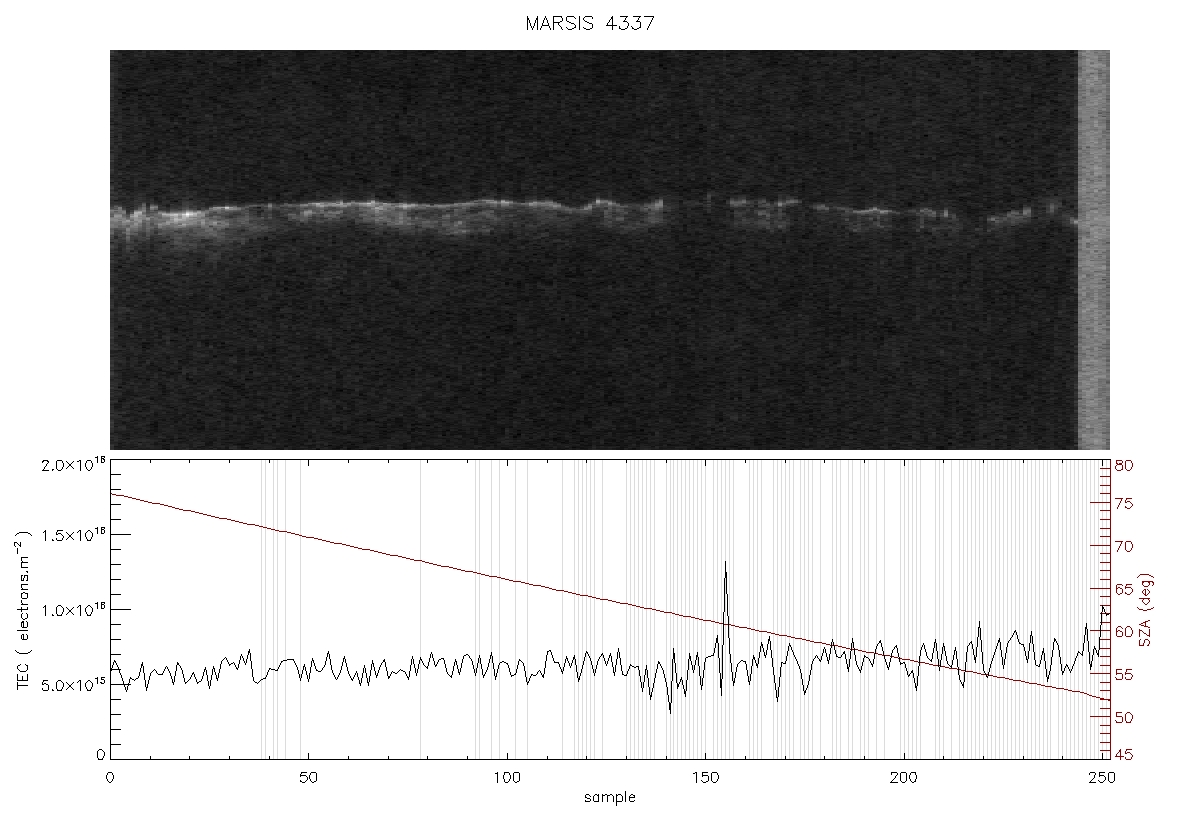Image resolution: width=1180 pixels, height=830 pixels.
Task: Click the TEC electrons.m-2 axis label
Action: click(x=24, y=610)
